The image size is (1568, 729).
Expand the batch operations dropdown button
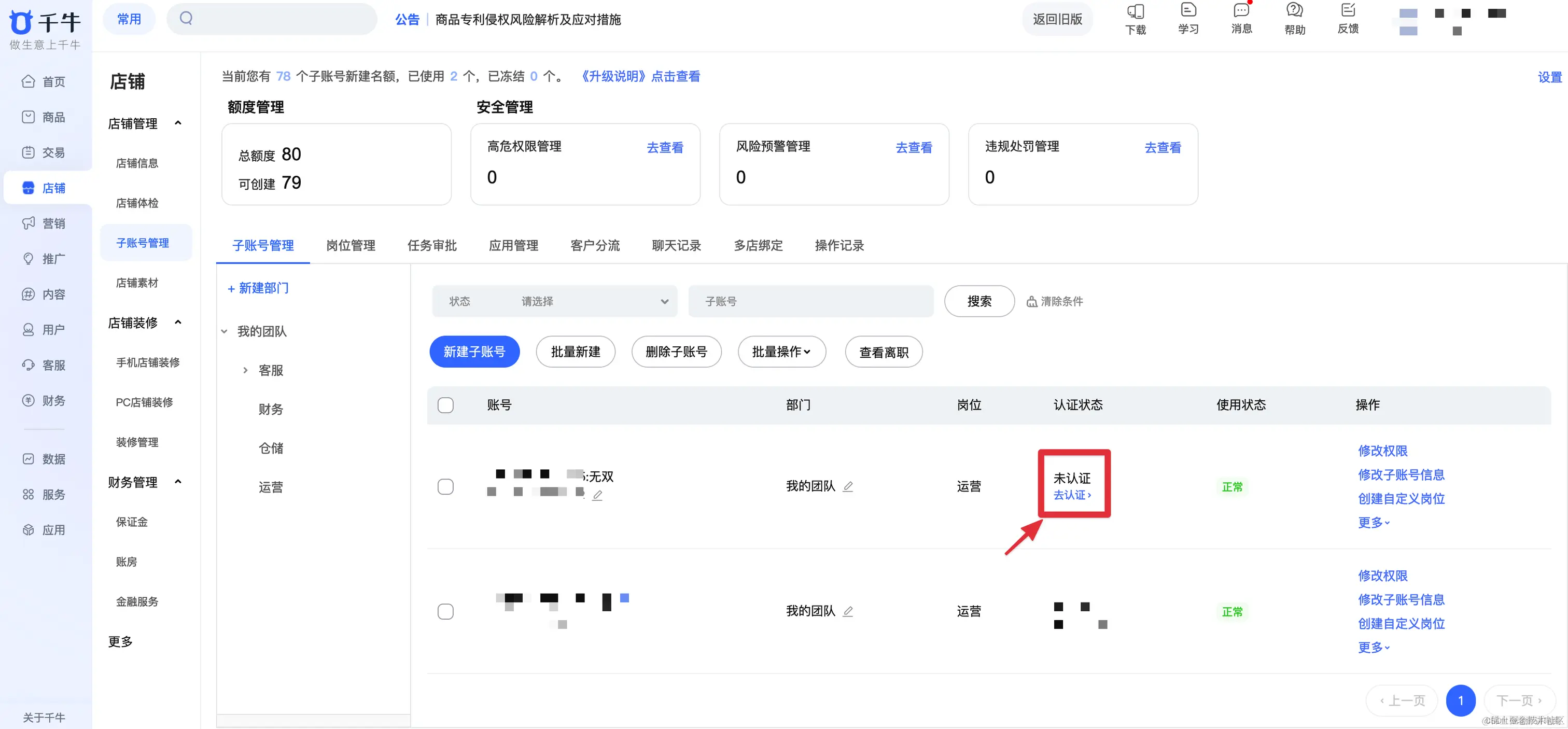pos(781,352)
